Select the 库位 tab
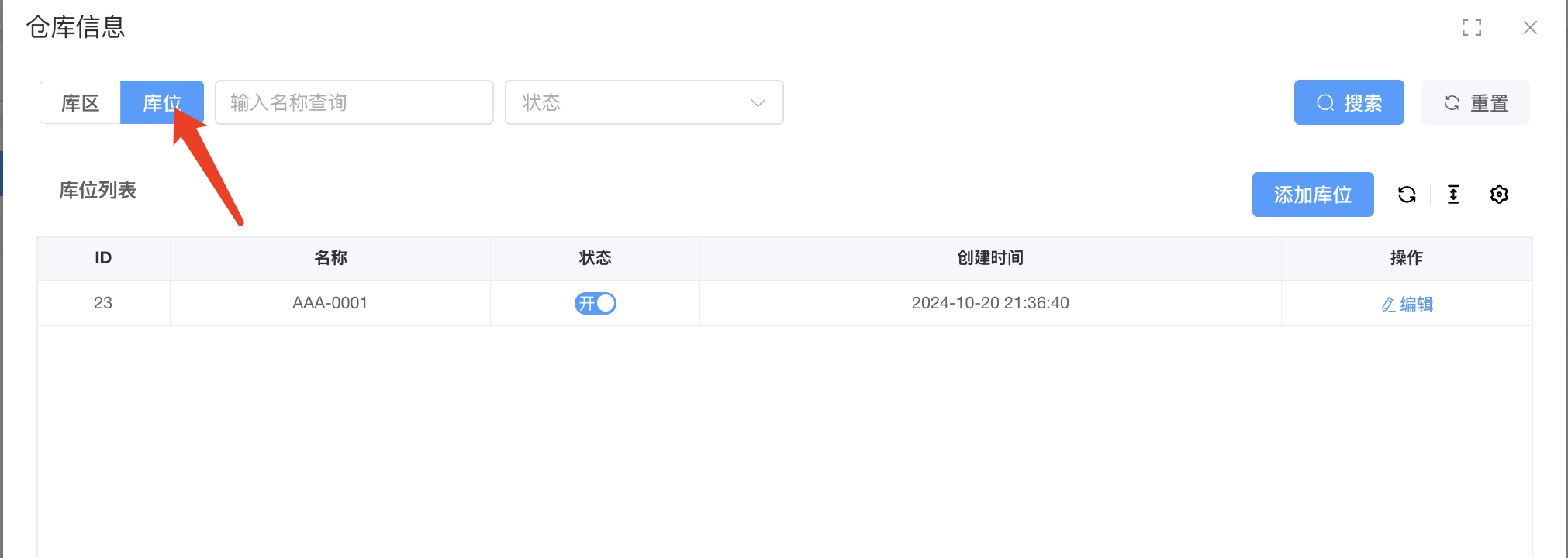Screen dimensions: 1568x558 click(162, 102)
